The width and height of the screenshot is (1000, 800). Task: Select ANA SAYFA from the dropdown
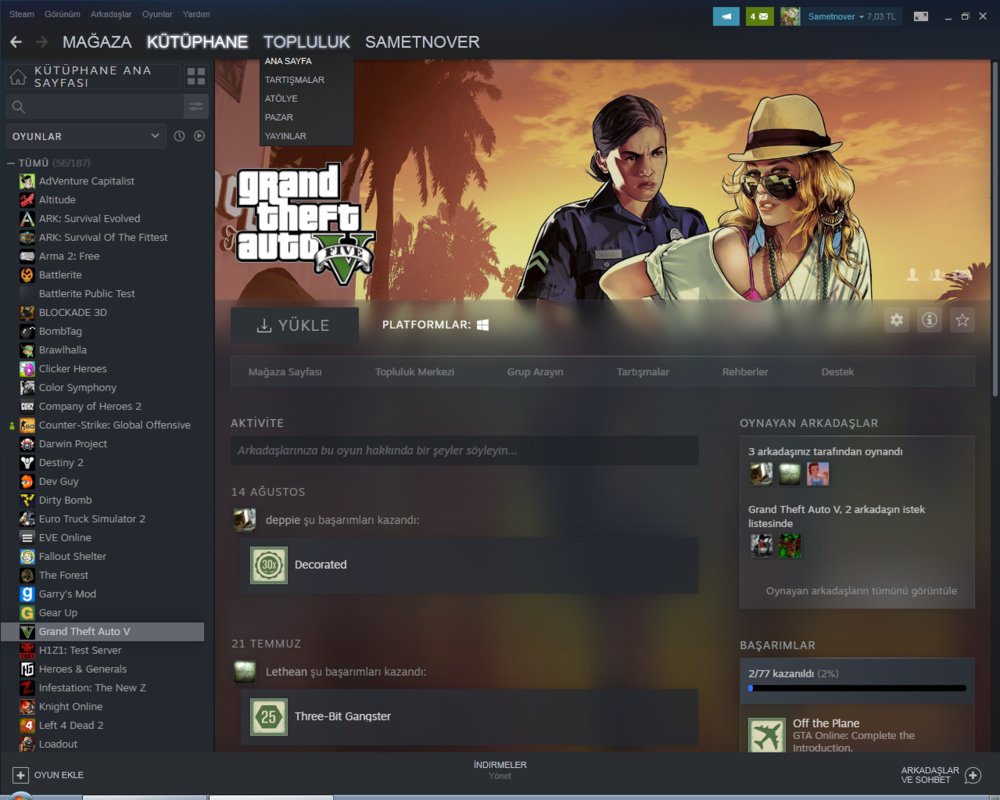(x=288, y=61)
